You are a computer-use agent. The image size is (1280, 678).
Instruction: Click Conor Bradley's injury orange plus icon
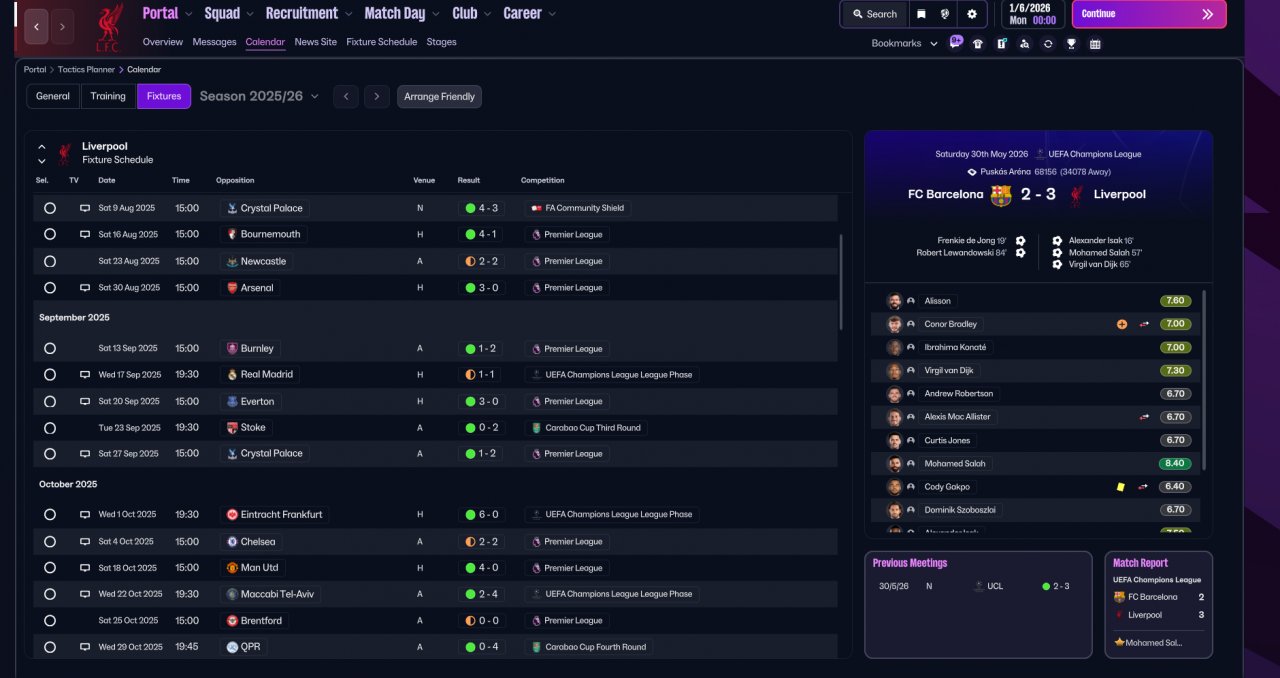point(1122,324)
